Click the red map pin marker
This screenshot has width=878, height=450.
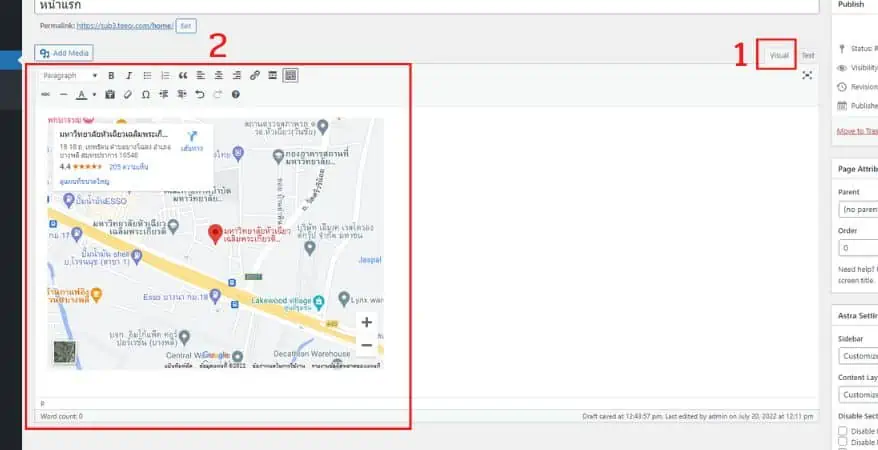pos(215,234)
